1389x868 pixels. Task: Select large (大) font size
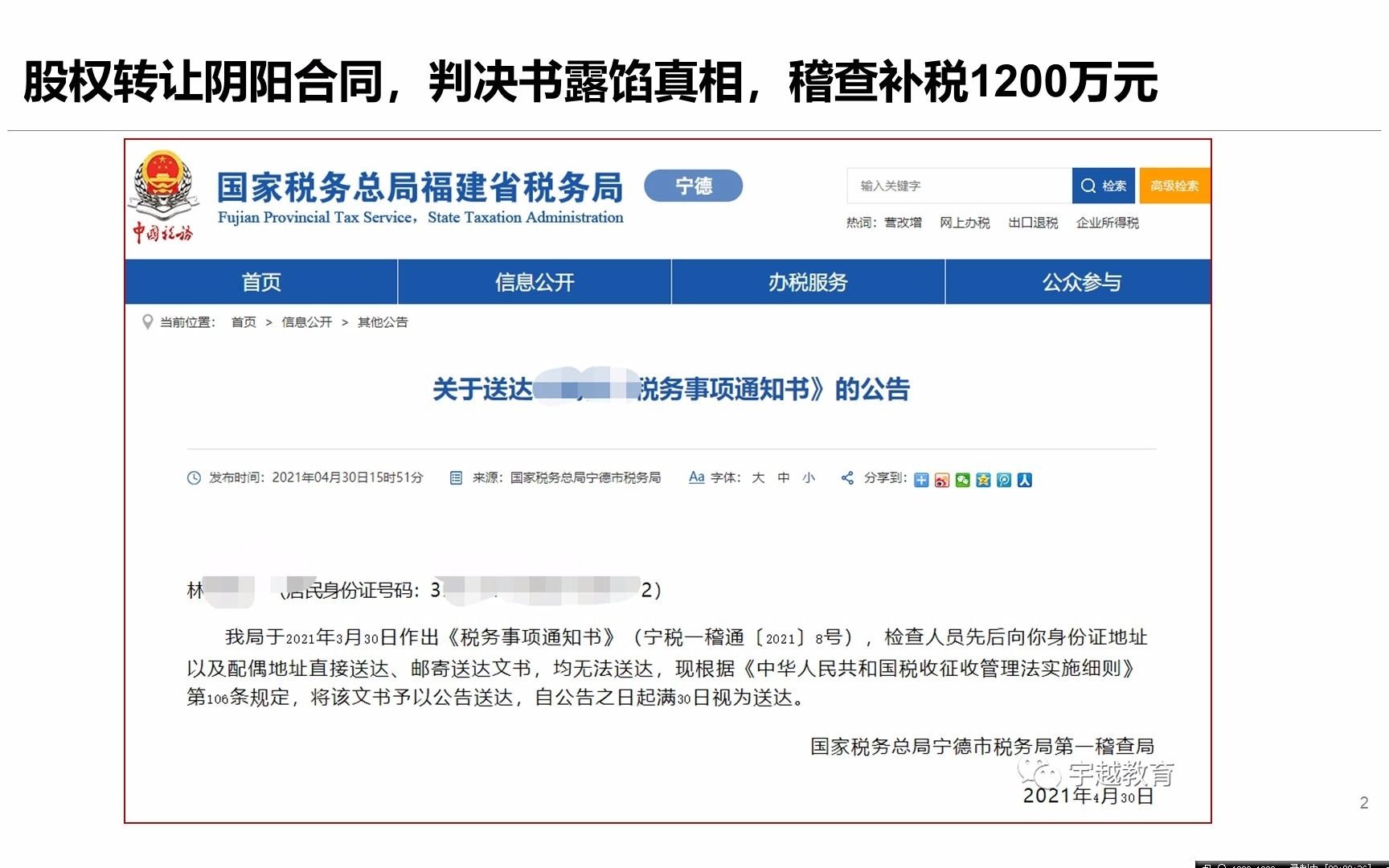(756, 477)
